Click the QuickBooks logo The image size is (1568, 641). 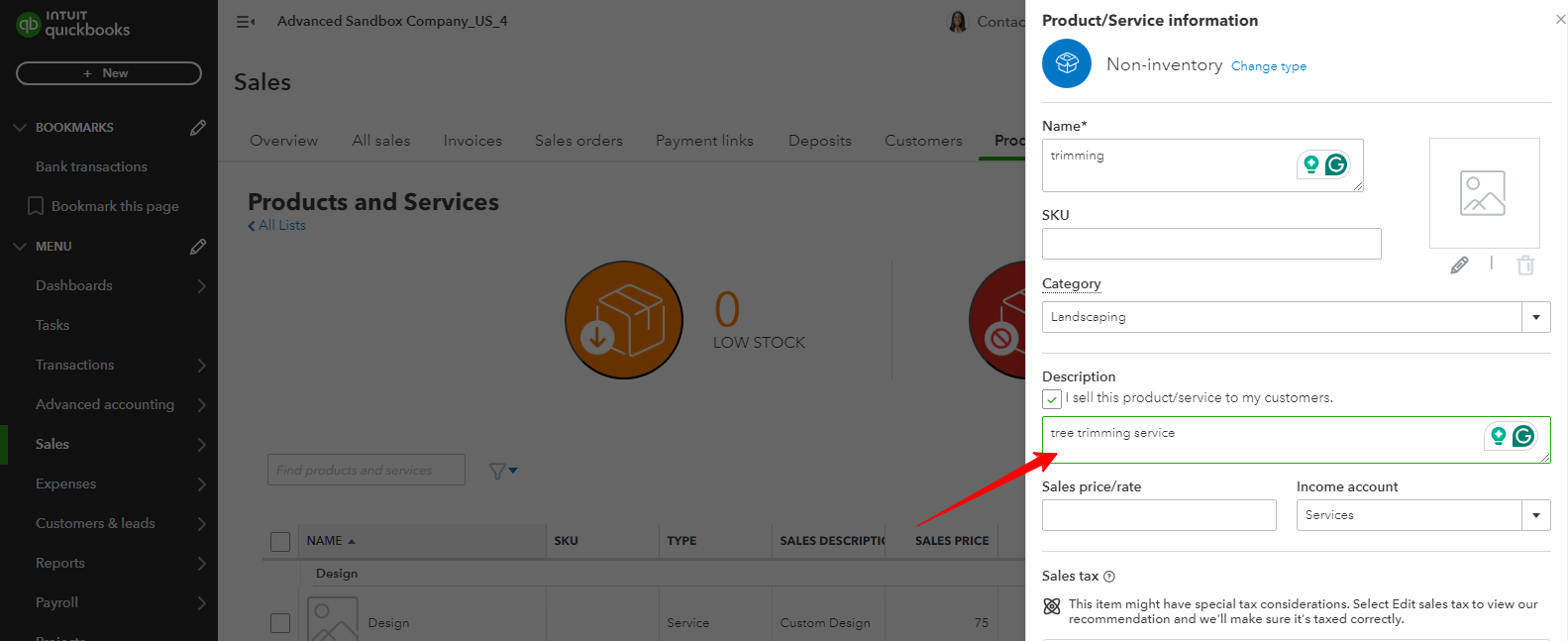point(73,24)
